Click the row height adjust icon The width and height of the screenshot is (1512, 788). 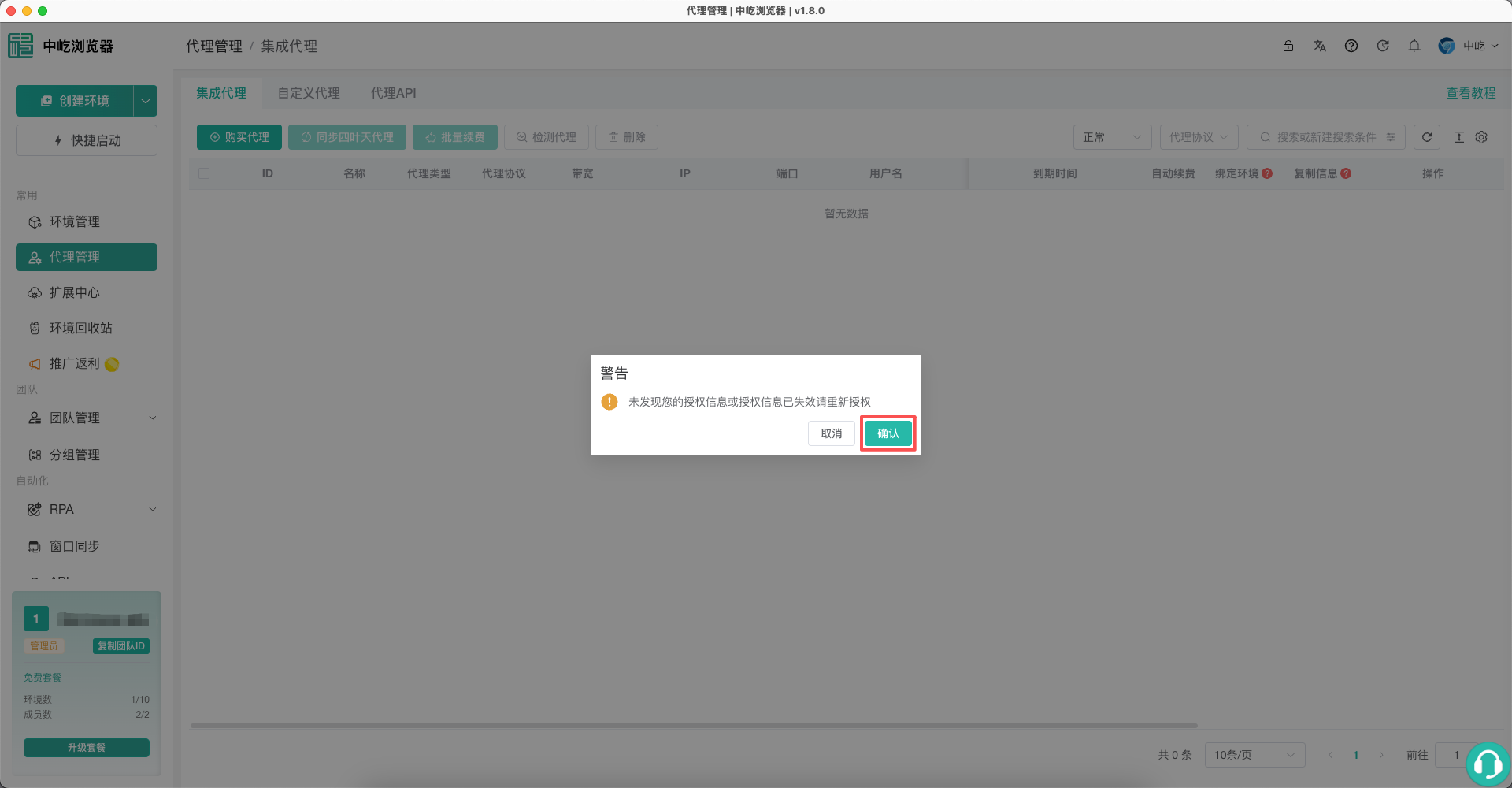click(x=1458, y=137)
